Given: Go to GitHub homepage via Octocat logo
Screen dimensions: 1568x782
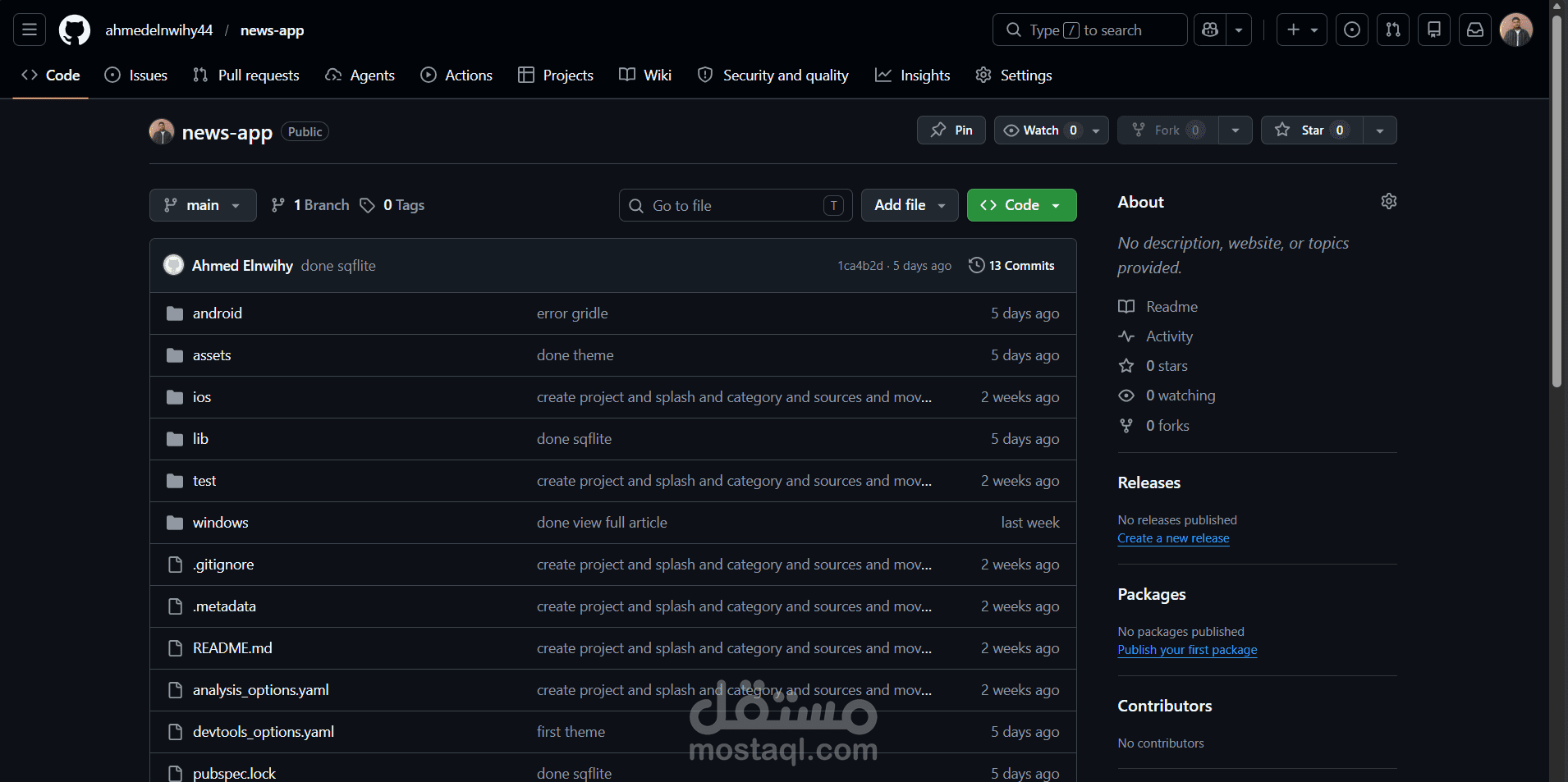Looking at the screenshot, I should [x=75, y=30].
